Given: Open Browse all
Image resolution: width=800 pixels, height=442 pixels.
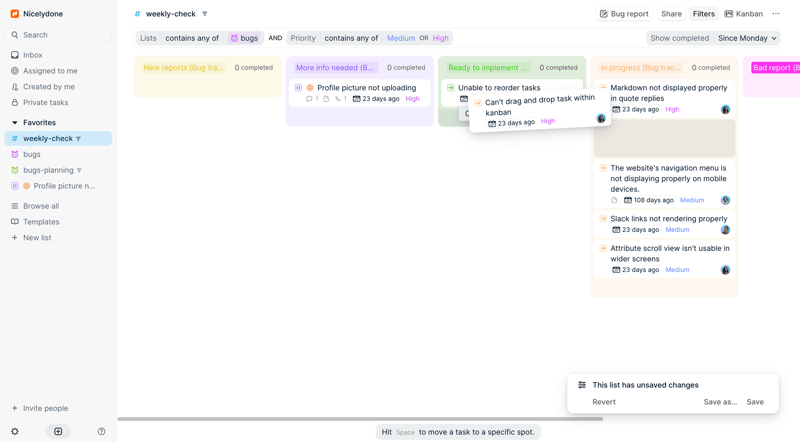Looking at the screenshot, I should 41,206.
